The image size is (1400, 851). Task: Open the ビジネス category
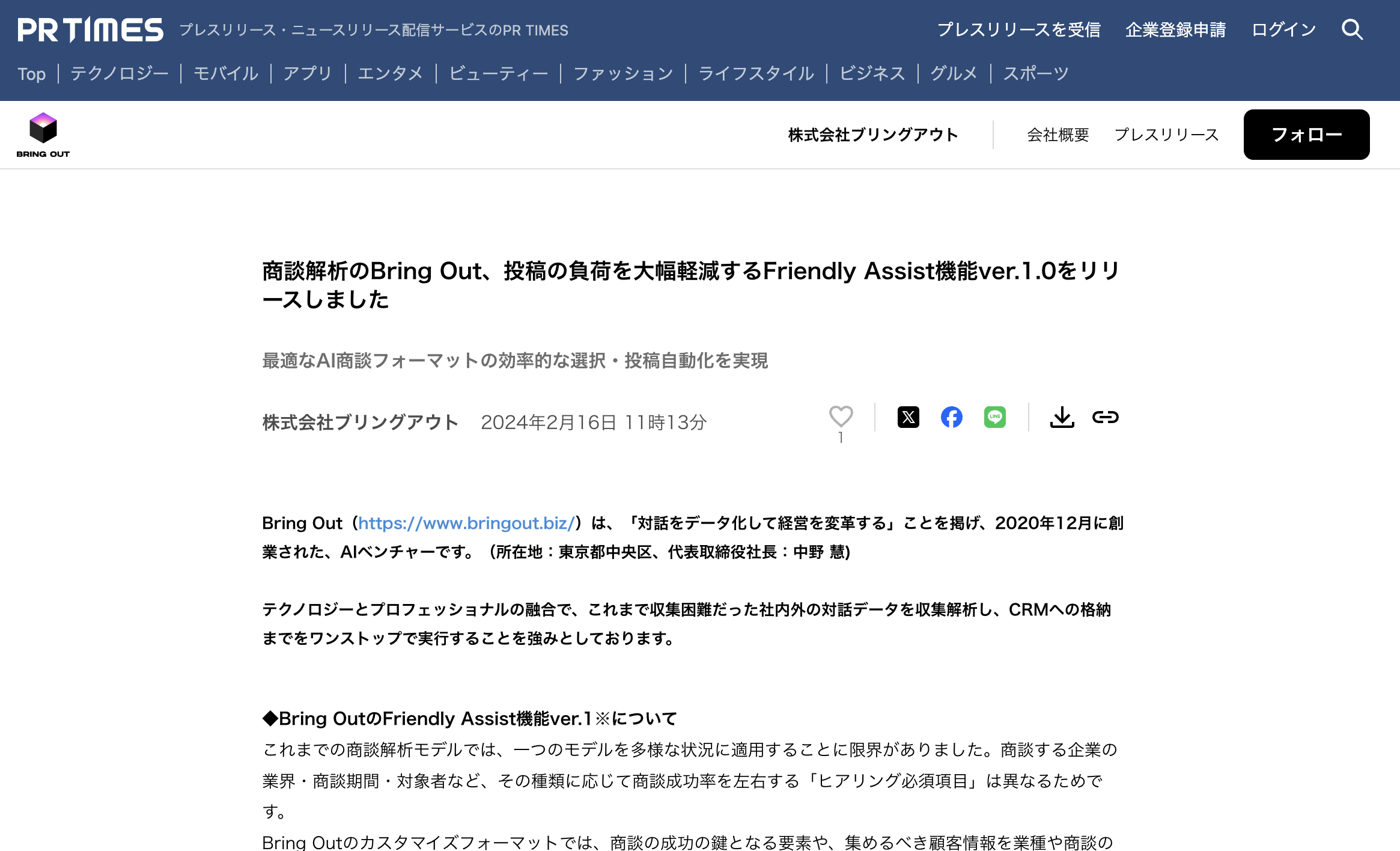click(872, 74)
